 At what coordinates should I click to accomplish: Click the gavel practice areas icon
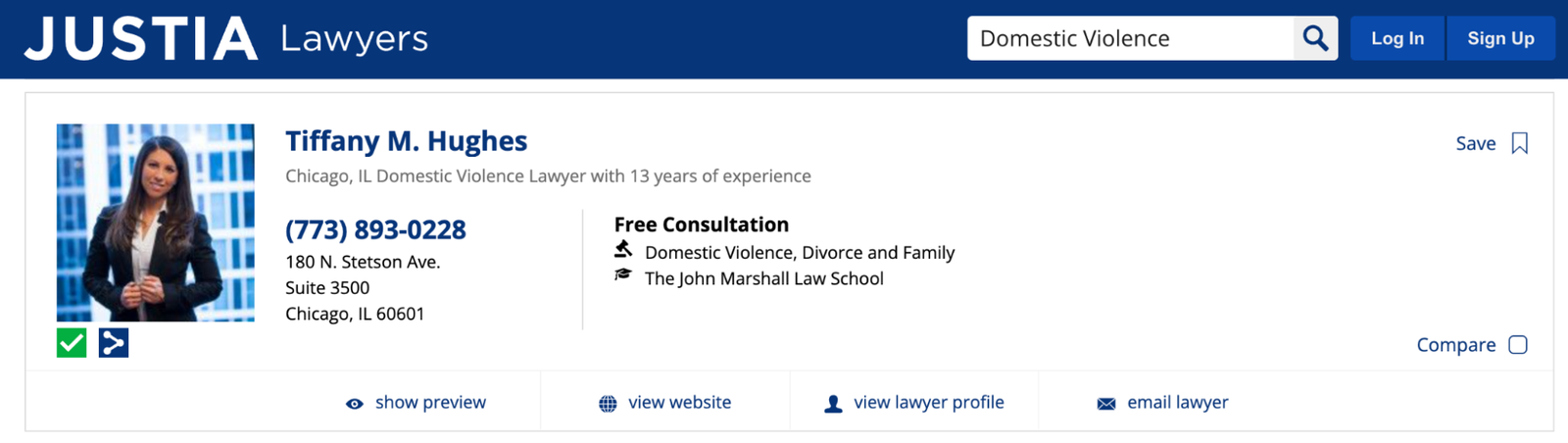point(623,250)
